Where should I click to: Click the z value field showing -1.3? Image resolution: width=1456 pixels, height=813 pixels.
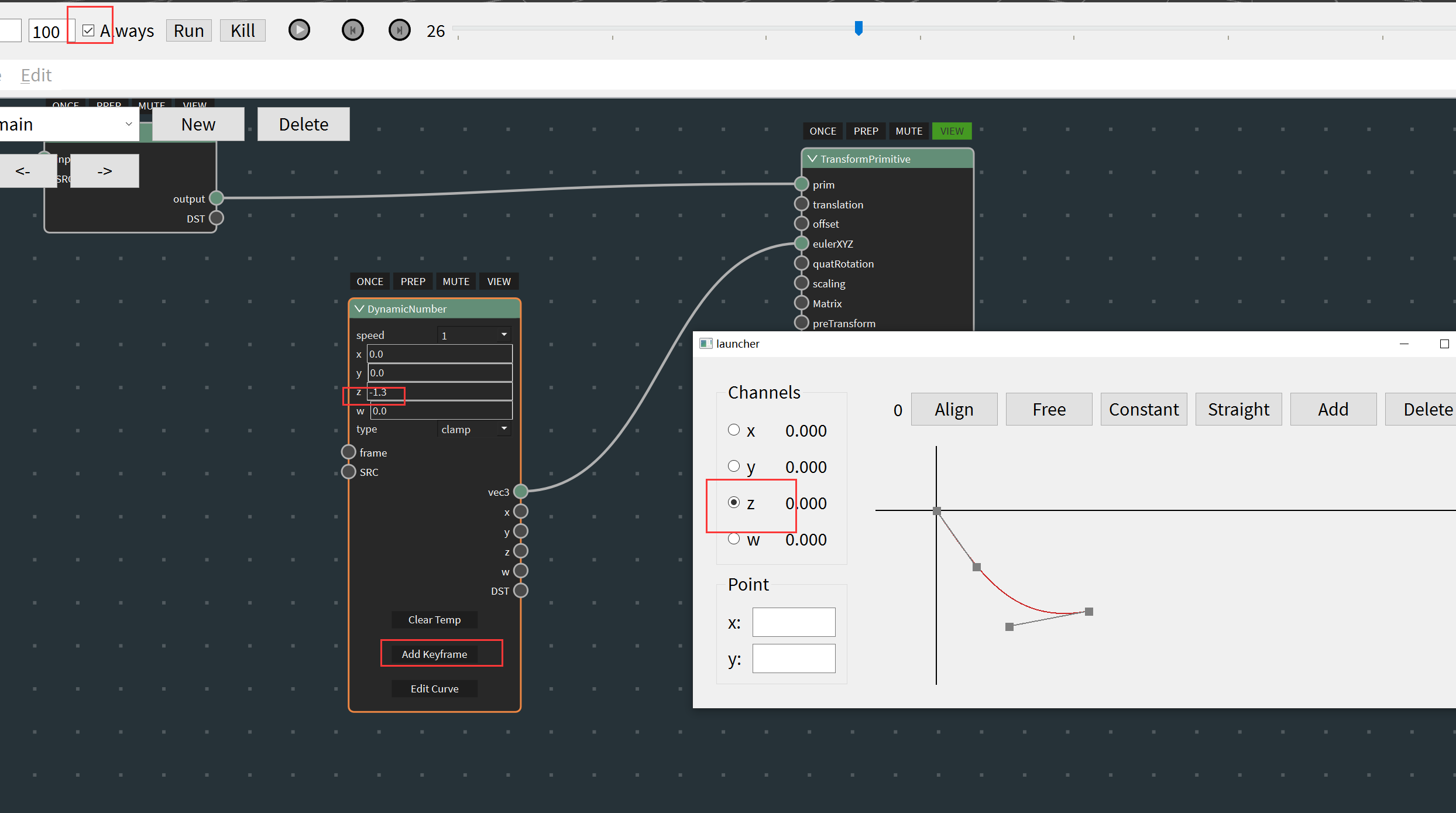[x=439, y=392]
